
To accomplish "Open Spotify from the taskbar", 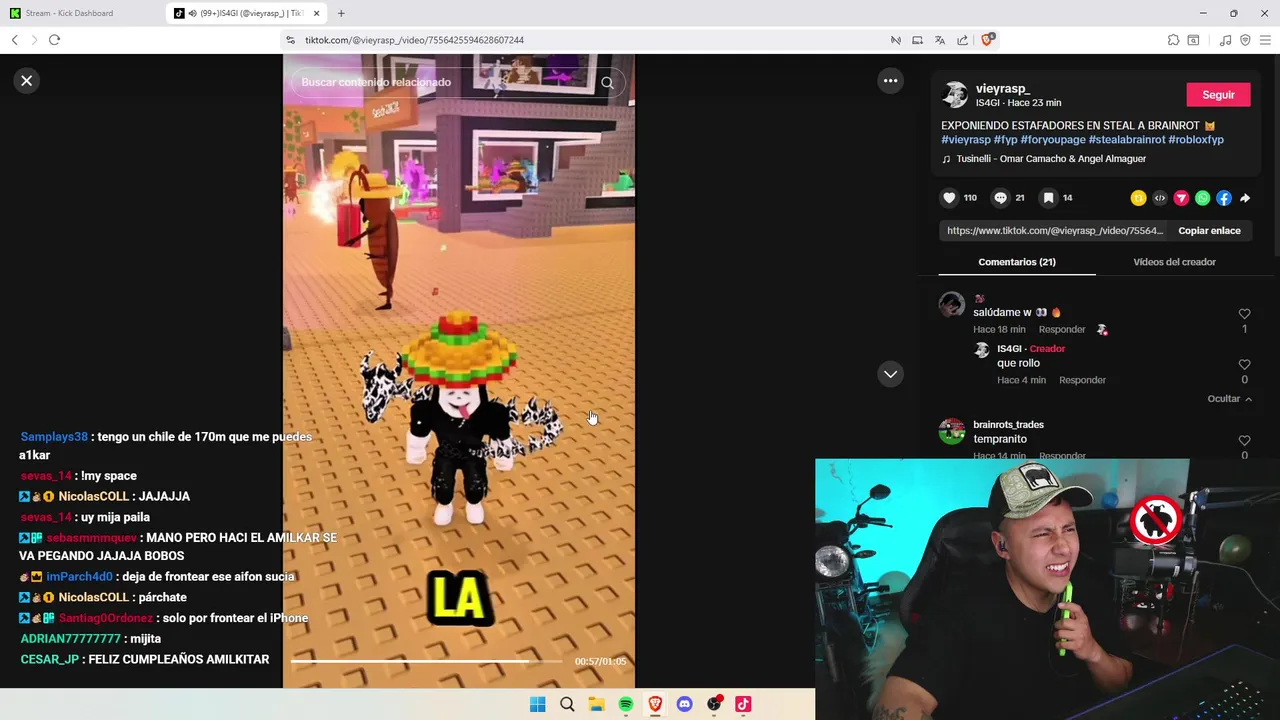I will [x=625, y=705].
